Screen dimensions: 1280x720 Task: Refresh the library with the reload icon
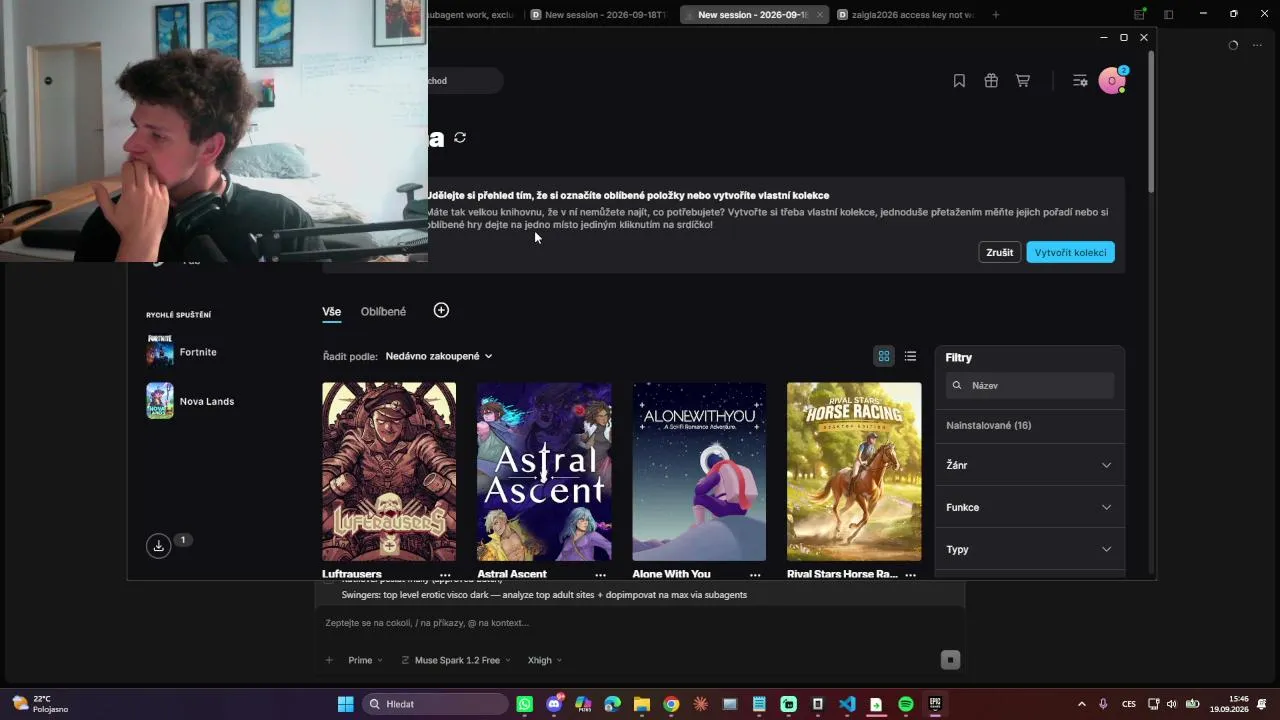click(x=460, y=137)
